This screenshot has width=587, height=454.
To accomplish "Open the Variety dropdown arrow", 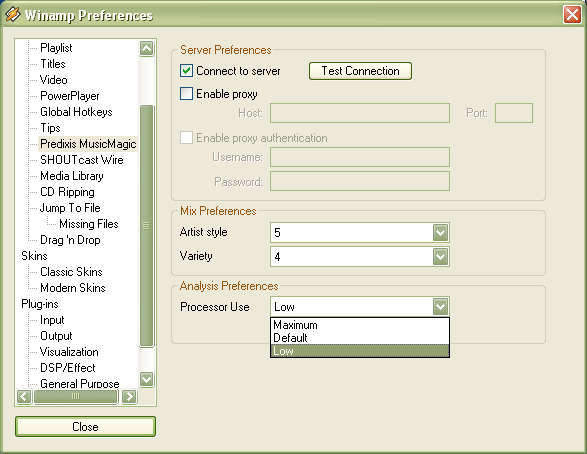I will coord(440,256).
